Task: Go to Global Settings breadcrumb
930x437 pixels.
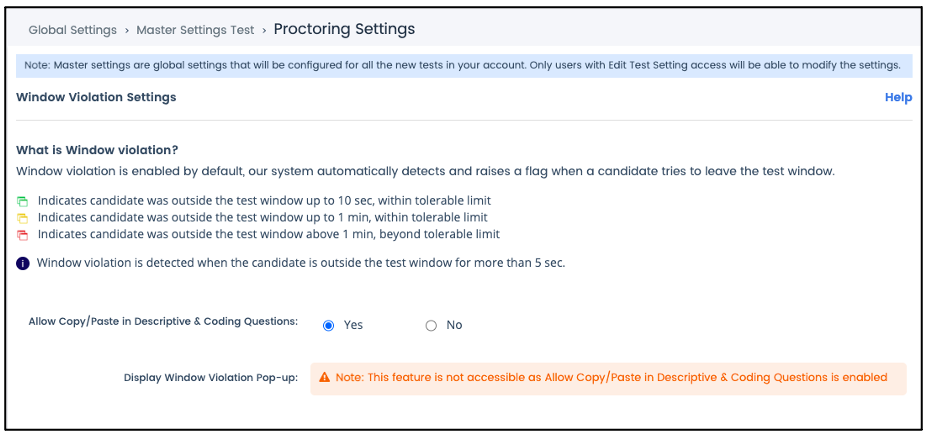Action: [x=72, y=30]
